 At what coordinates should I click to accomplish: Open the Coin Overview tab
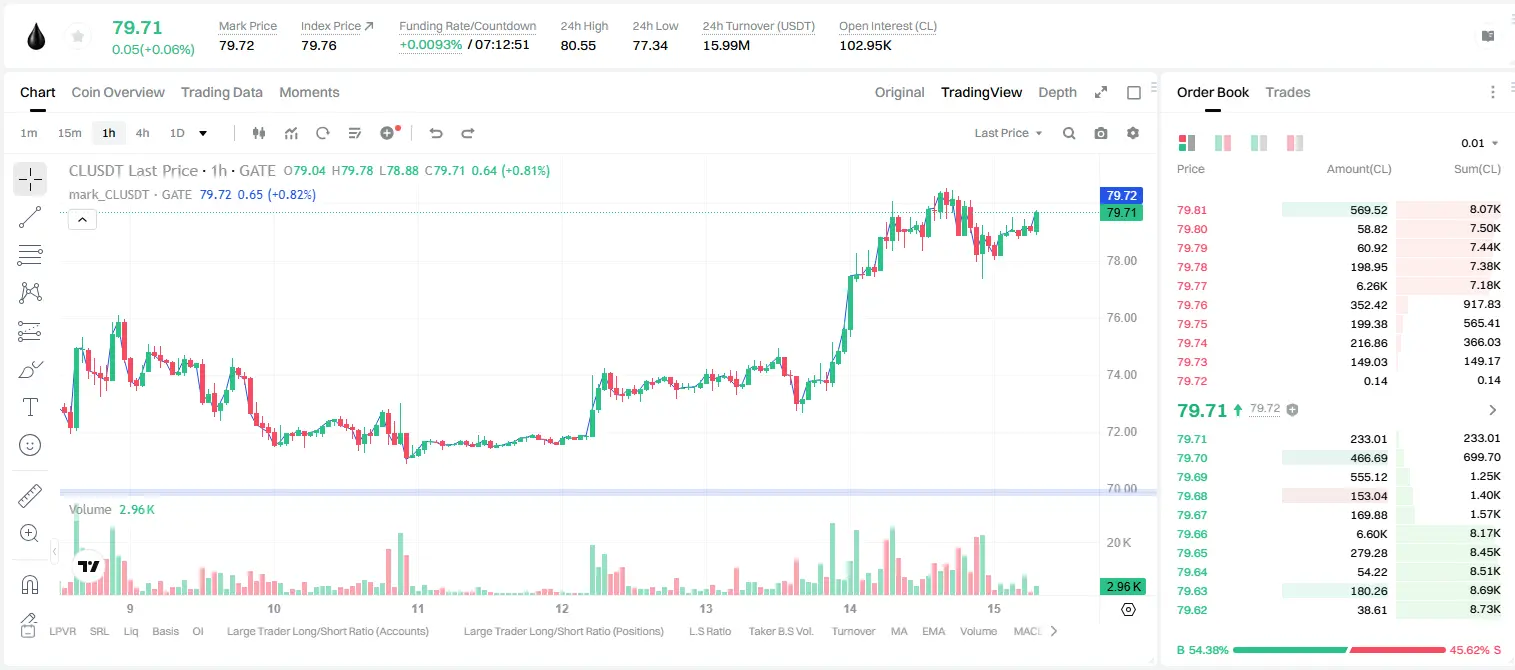118,92
